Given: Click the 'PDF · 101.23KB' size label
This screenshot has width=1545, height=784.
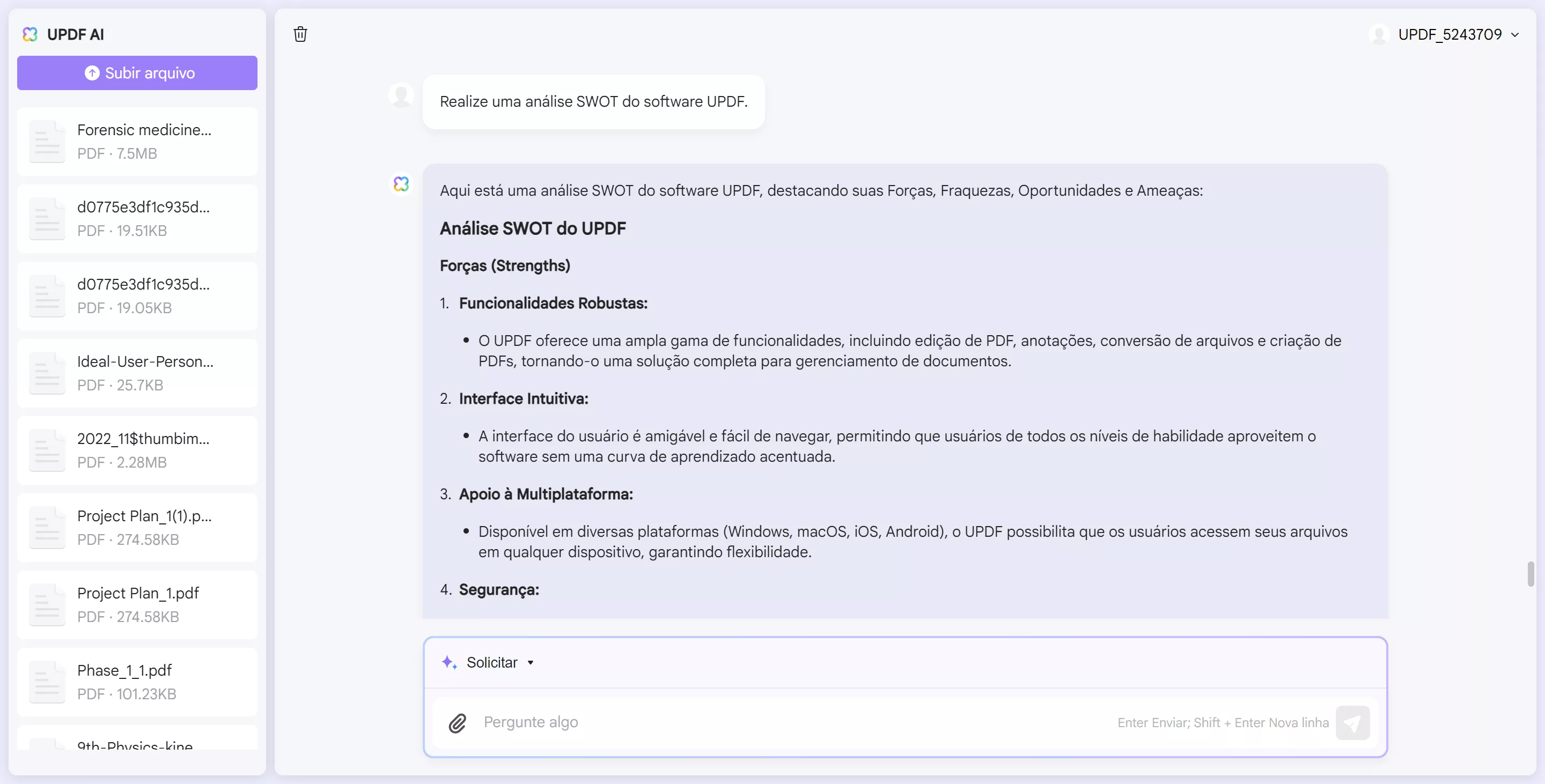Looking at the screenshot, I should [x=127, y=694].
